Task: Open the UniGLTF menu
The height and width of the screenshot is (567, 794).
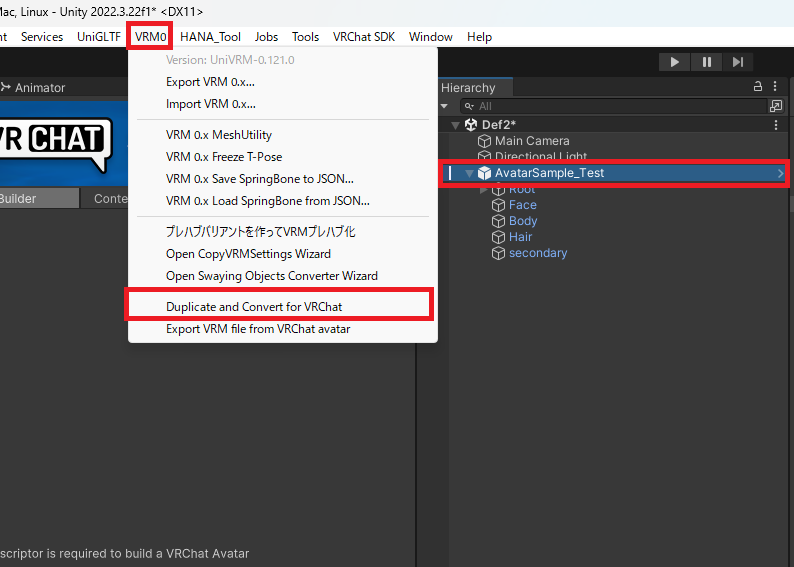Action: point(99,37)
